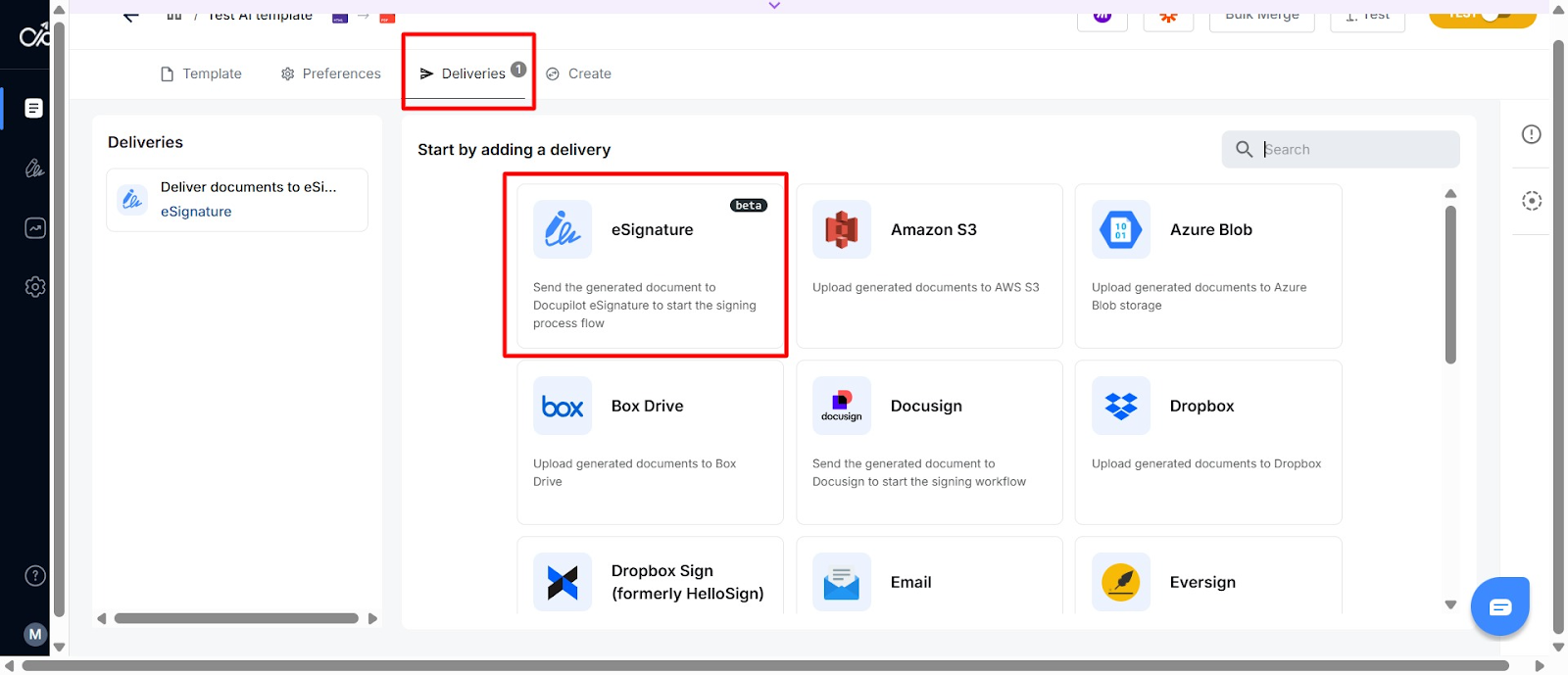The height and width of the screenshot is (675, 1568).
Task: Switch to the Preferences tab
Action: click(330, 73)
